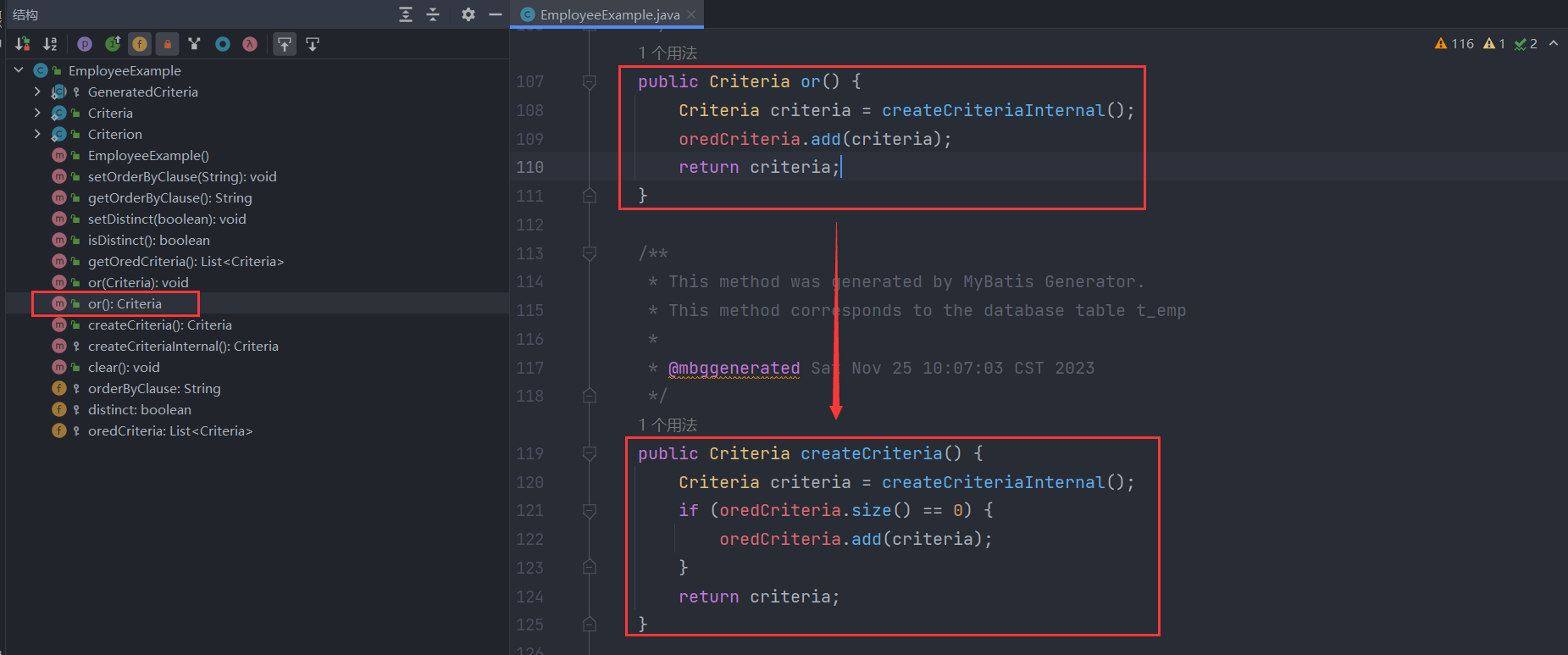Expand the Criterion class node
This screenshot has width=1568, height=655.
click(37, 134)
